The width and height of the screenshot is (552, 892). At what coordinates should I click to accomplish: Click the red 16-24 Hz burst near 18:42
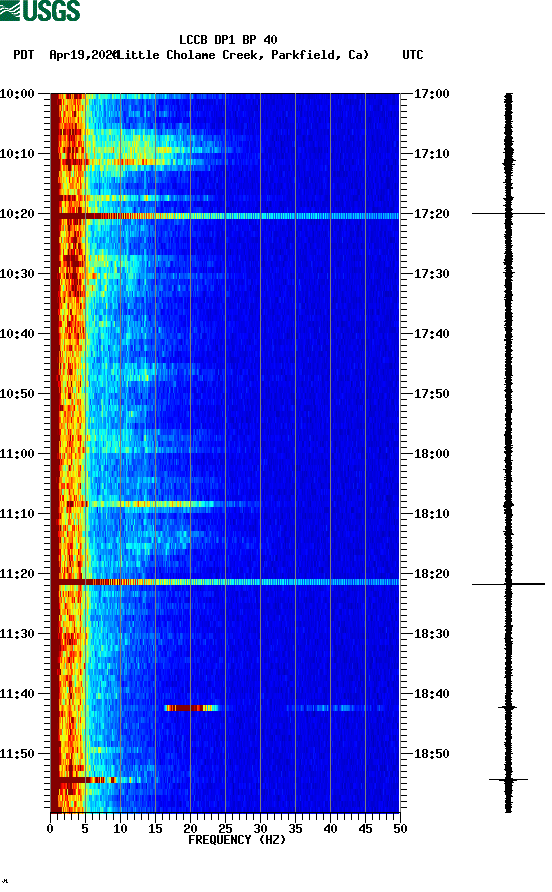(x=191, y=708)
